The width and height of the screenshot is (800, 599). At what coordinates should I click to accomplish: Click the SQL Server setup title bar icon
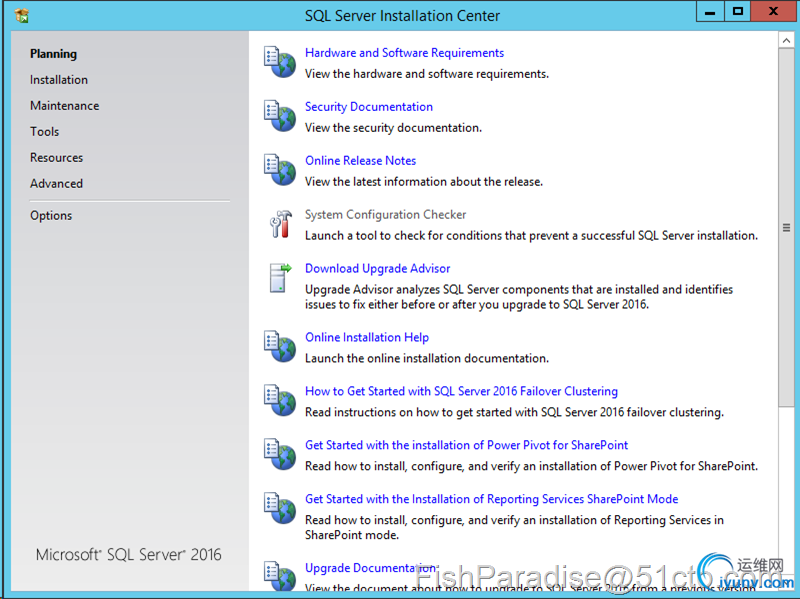coord(21,16)
